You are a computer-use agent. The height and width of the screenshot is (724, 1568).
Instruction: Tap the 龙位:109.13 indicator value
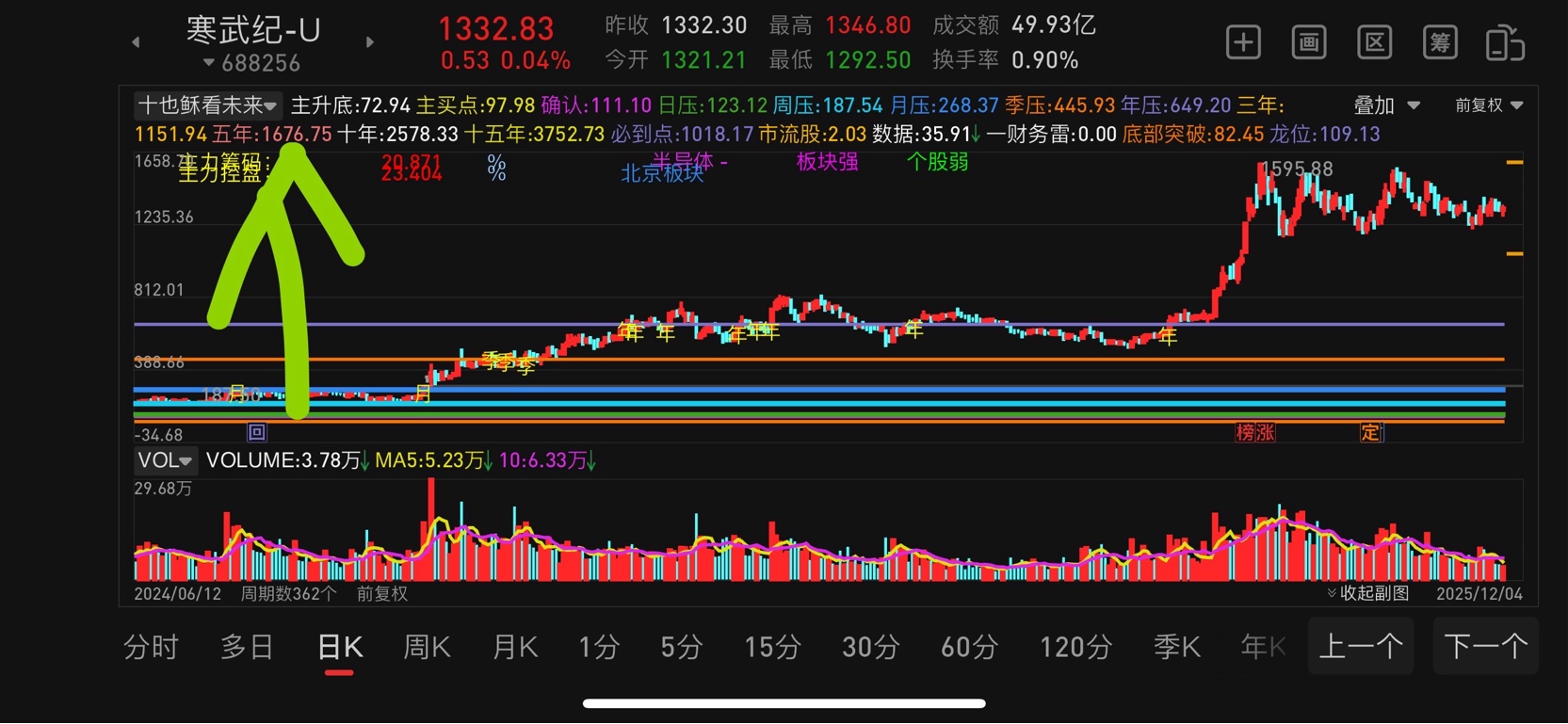tap(1324, 135)
